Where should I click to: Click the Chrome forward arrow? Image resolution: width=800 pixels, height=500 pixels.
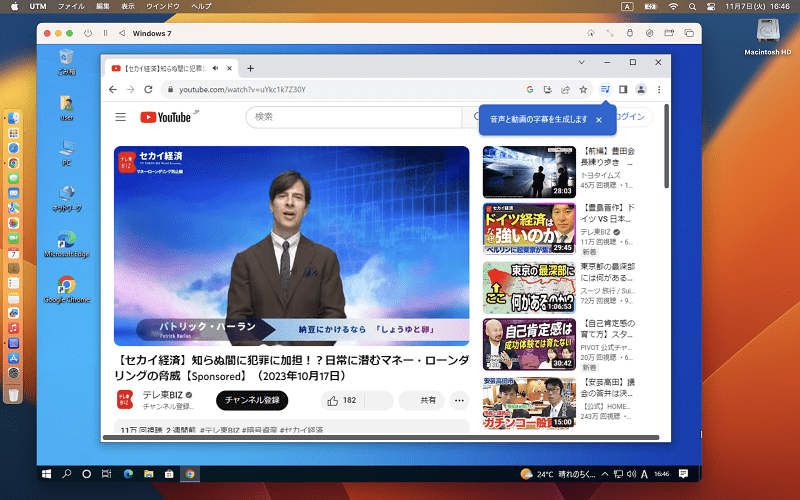131,89
